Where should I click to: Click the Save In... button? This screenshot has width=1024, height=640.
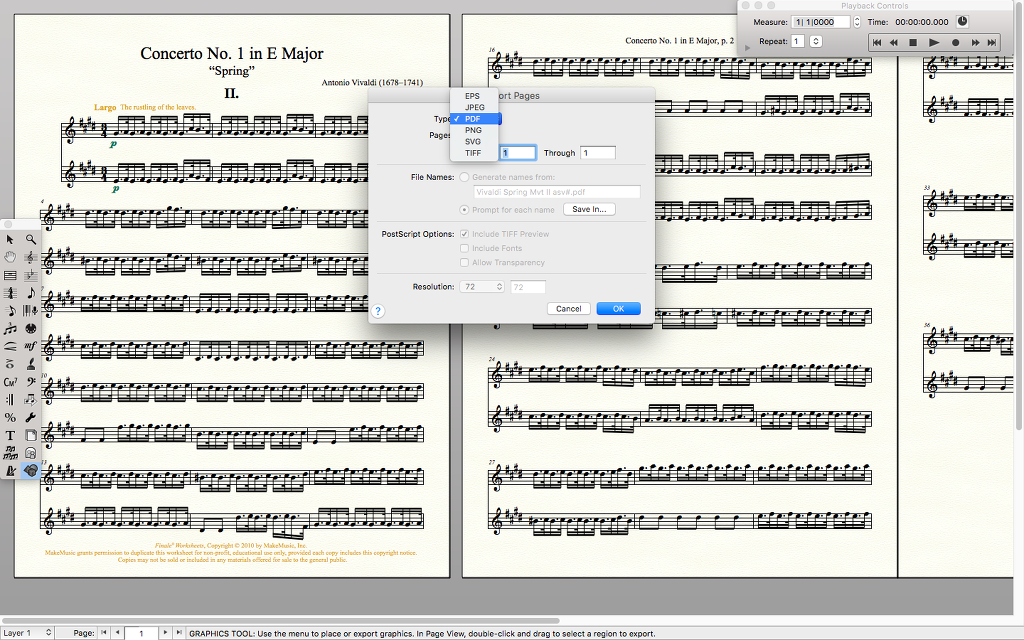point(589,209)
